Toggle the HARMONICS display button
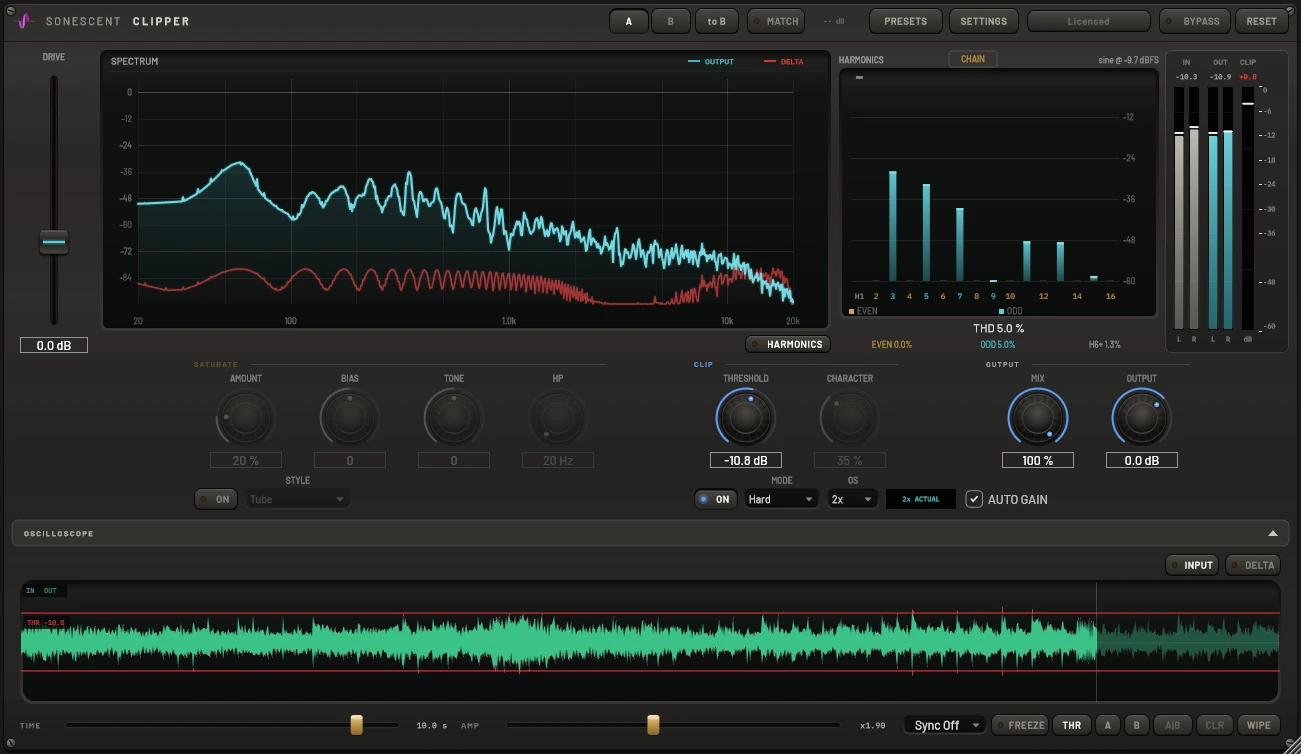The height and width of the screenshot is (754, 1301). pyautogui.click(x=788, y=344)
